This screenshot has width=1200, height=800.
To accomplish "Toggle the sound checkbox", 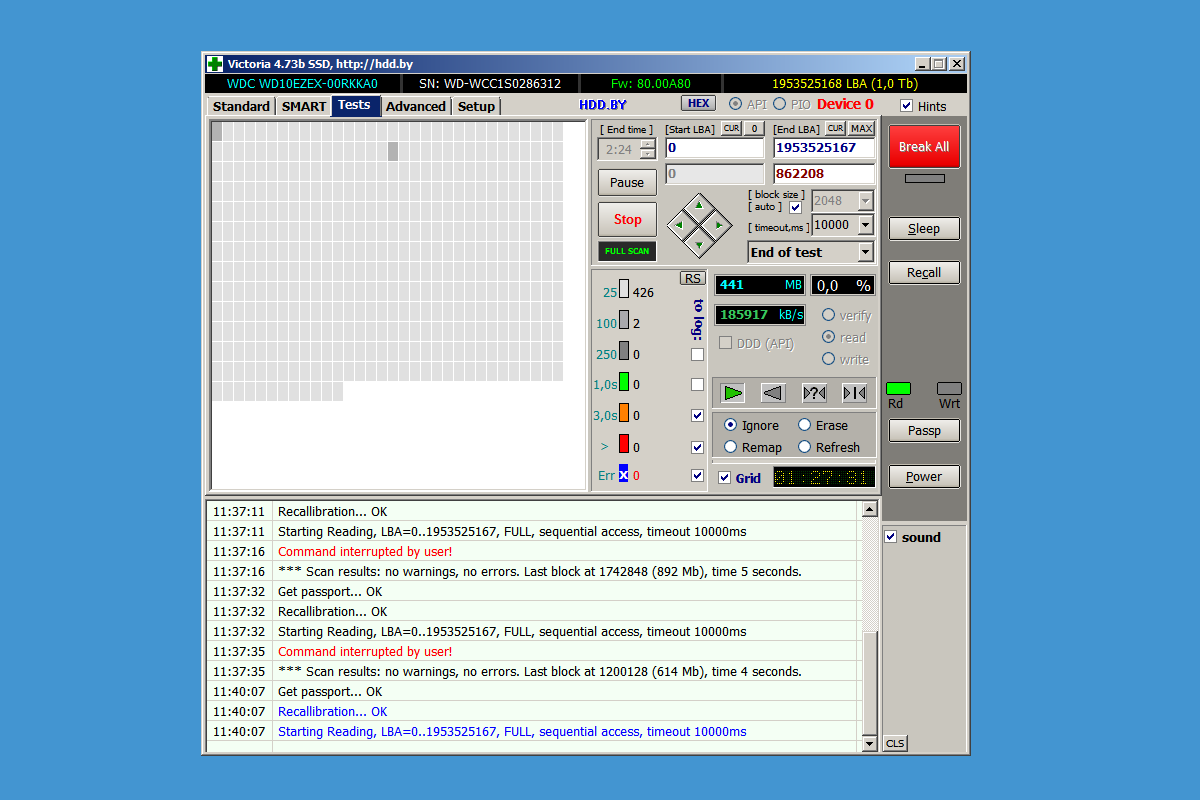I will click(891, 537).
